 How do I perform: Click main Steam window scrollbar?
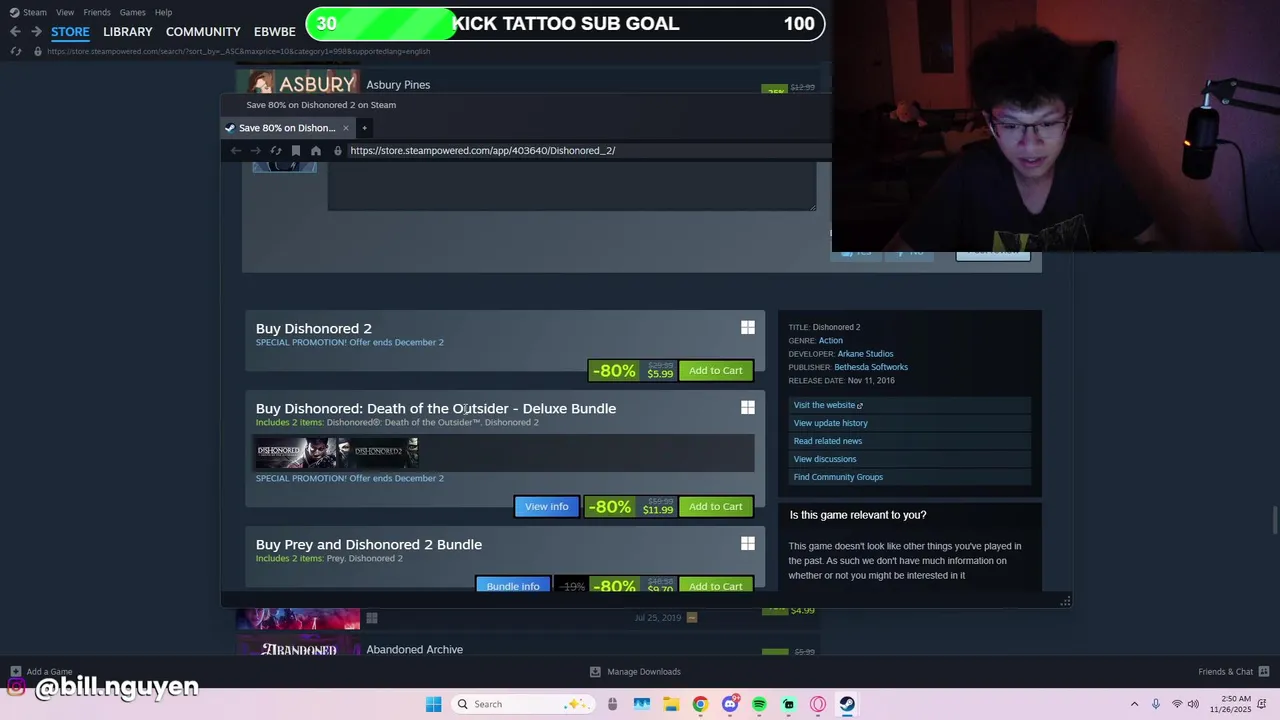point(1275,522)
